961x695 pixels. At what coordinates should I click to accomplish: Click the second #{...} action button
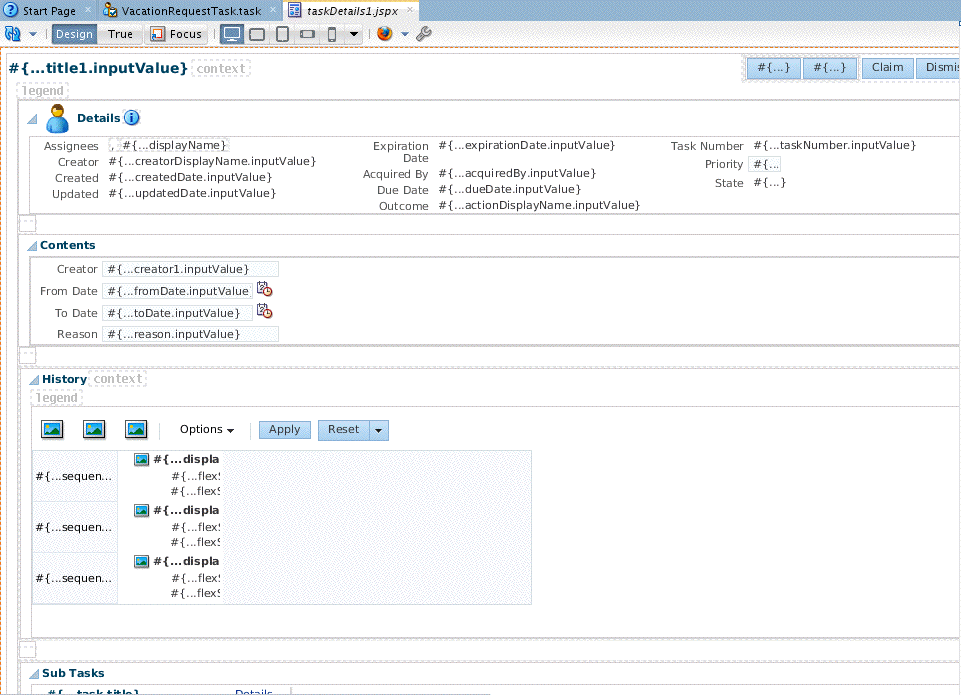(830, 68)
